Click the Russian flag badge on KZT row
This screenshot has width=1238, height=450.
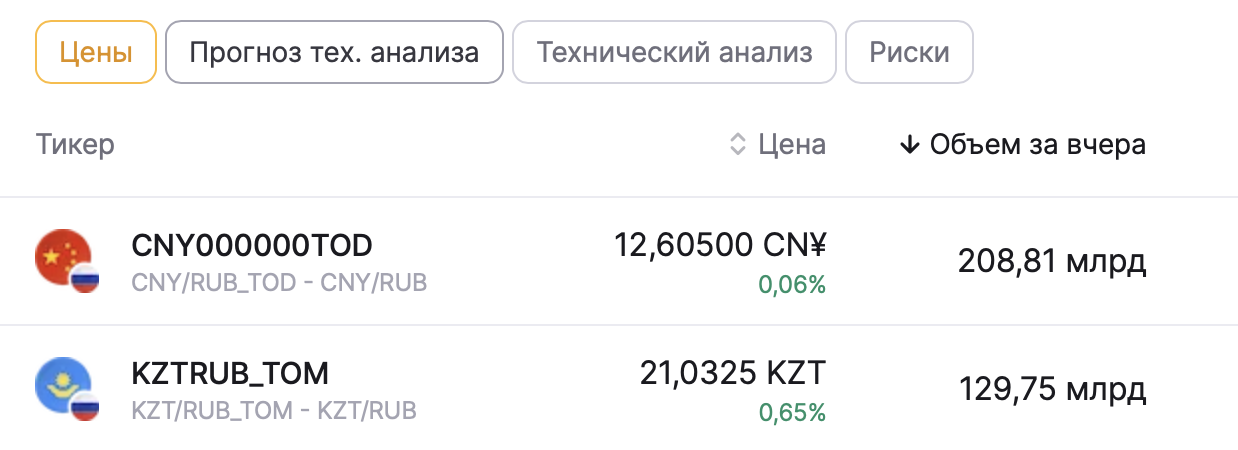click(x=86, y=407)
